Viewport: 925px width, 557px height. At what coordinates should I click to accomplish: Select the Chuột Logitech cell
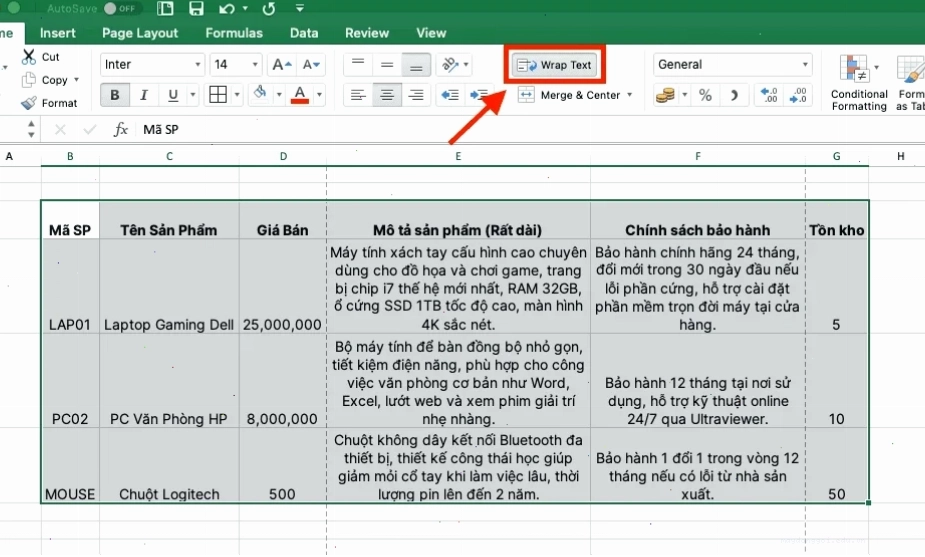pos(169,466)
